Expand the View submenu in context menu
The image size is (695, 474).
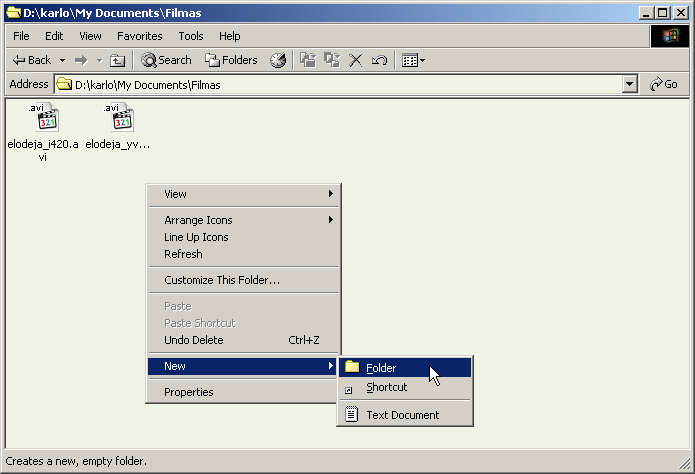pyautogui.click(x=243, y=194)
